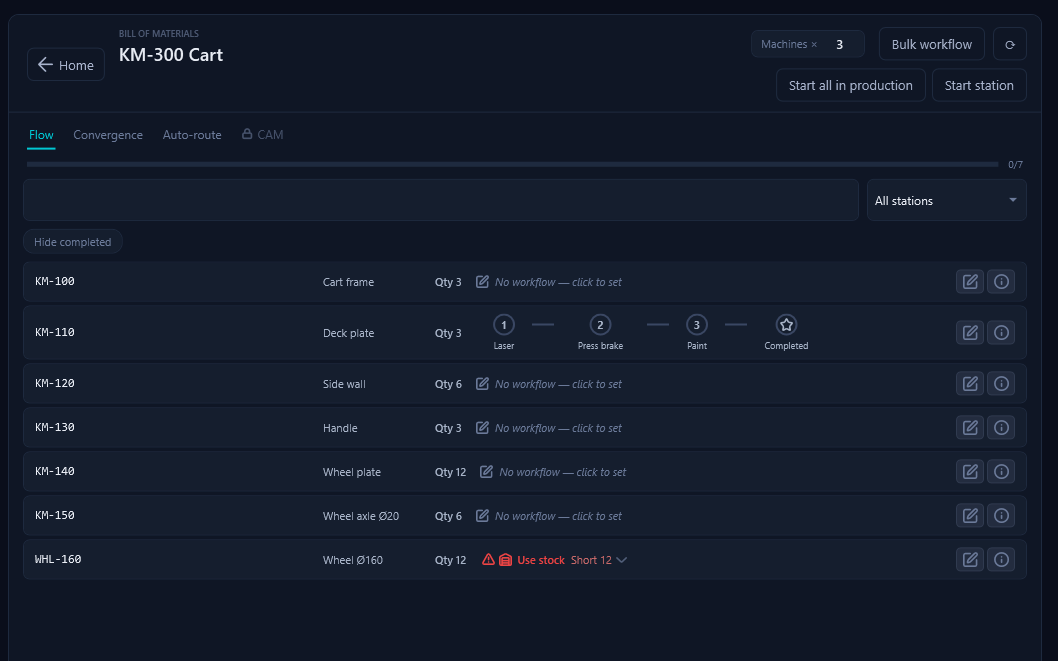Edit the KM-140 Wheel plate row
This screenshot has width=1058, height=661.
pyautogui.click(x=970, y=471)
